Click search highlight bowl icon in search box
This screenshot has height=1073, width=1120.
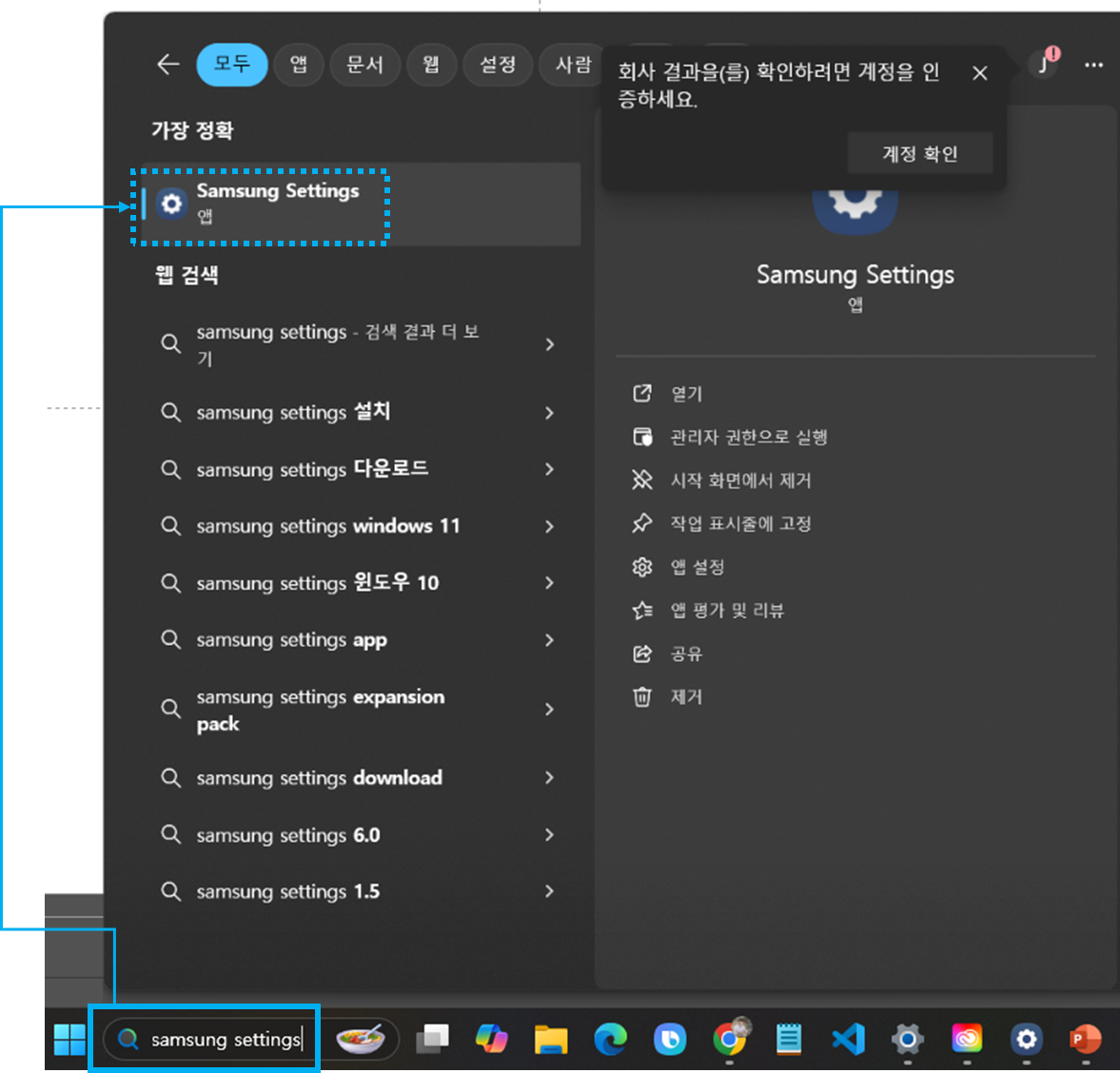tap(361, 1039)
